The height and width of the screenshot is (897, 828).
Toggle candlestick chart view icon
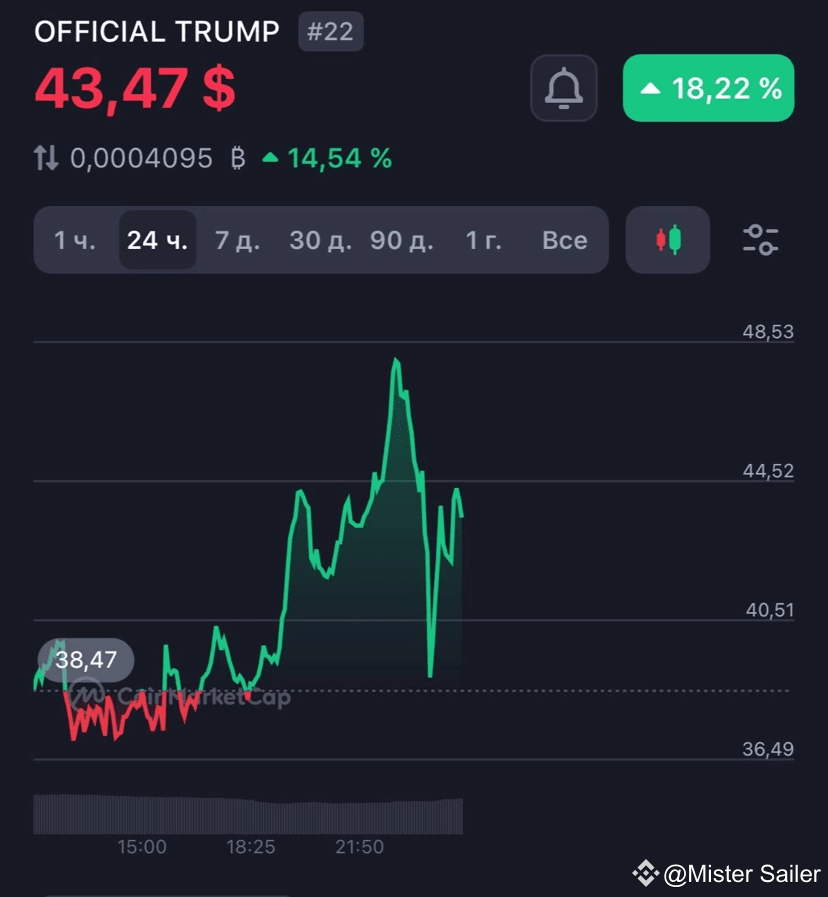668,240
